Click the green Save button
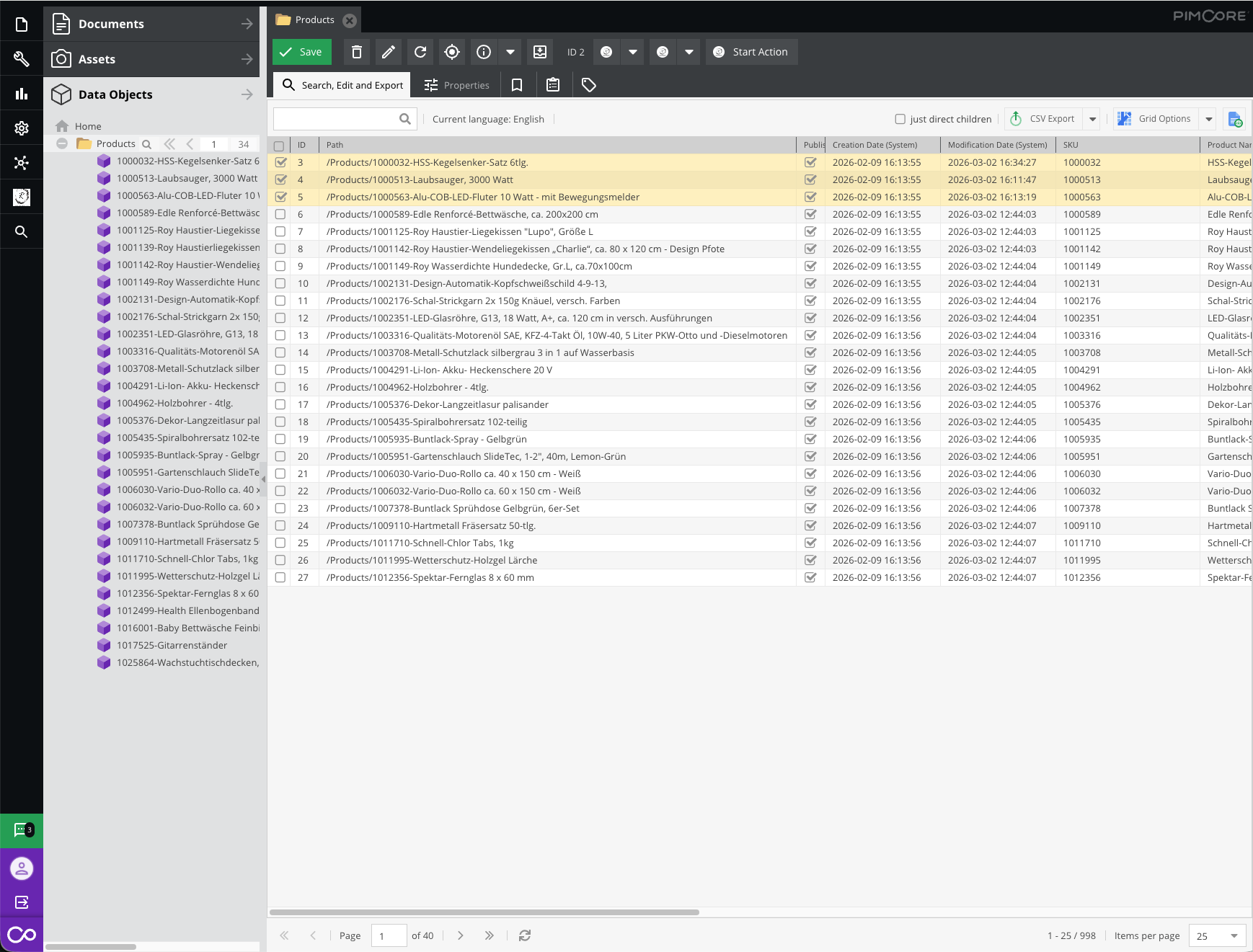 click(302, 52)
